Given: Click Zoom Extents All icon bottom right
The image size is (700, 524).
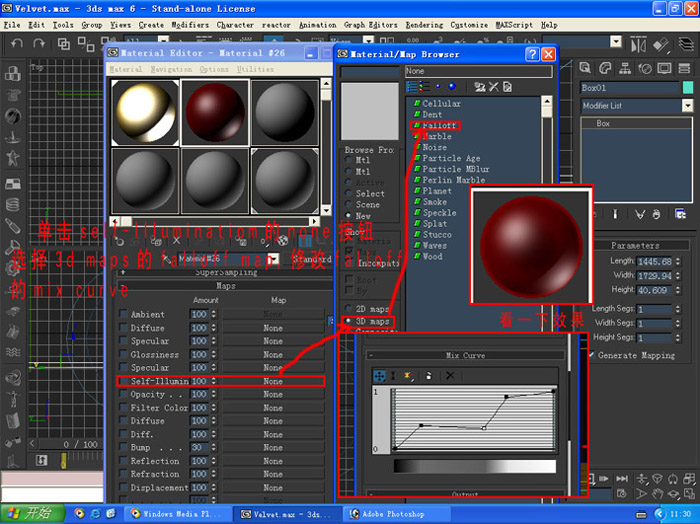Looking at the screenshot, I should pos(688,478).
